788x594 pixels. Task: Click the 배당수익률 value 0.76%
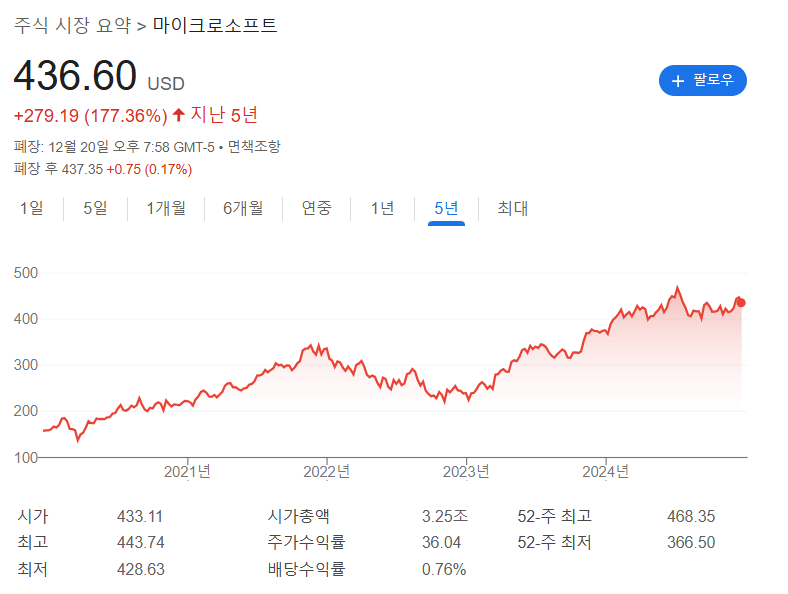pyautogui.click(x=444, y=569)
